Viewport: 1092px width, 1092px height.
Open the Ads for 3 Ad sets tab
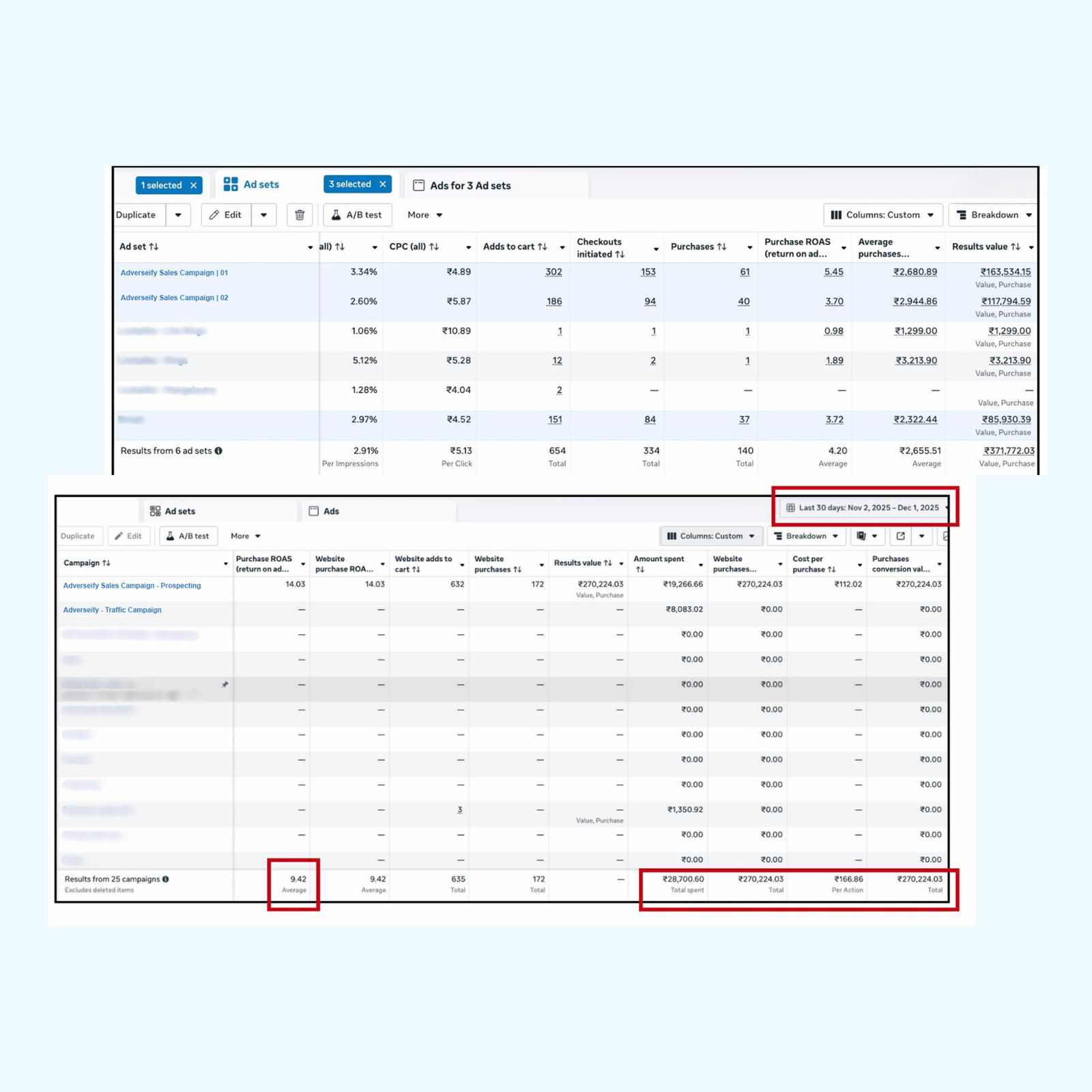point(470,186)
